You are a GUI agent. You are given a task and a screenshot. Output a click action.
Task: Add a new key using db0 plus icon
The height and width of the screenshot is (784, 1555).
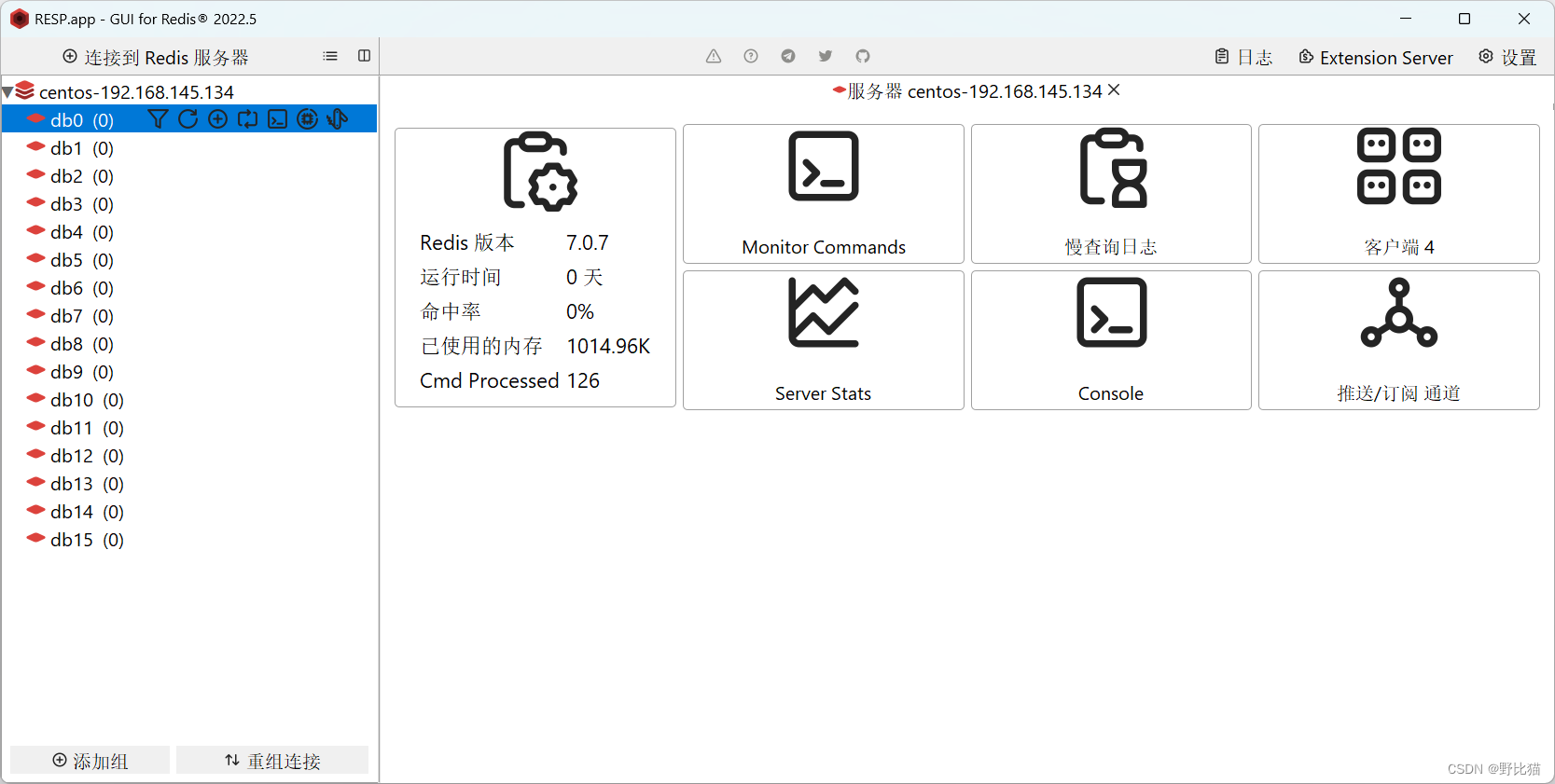[217, 119]
